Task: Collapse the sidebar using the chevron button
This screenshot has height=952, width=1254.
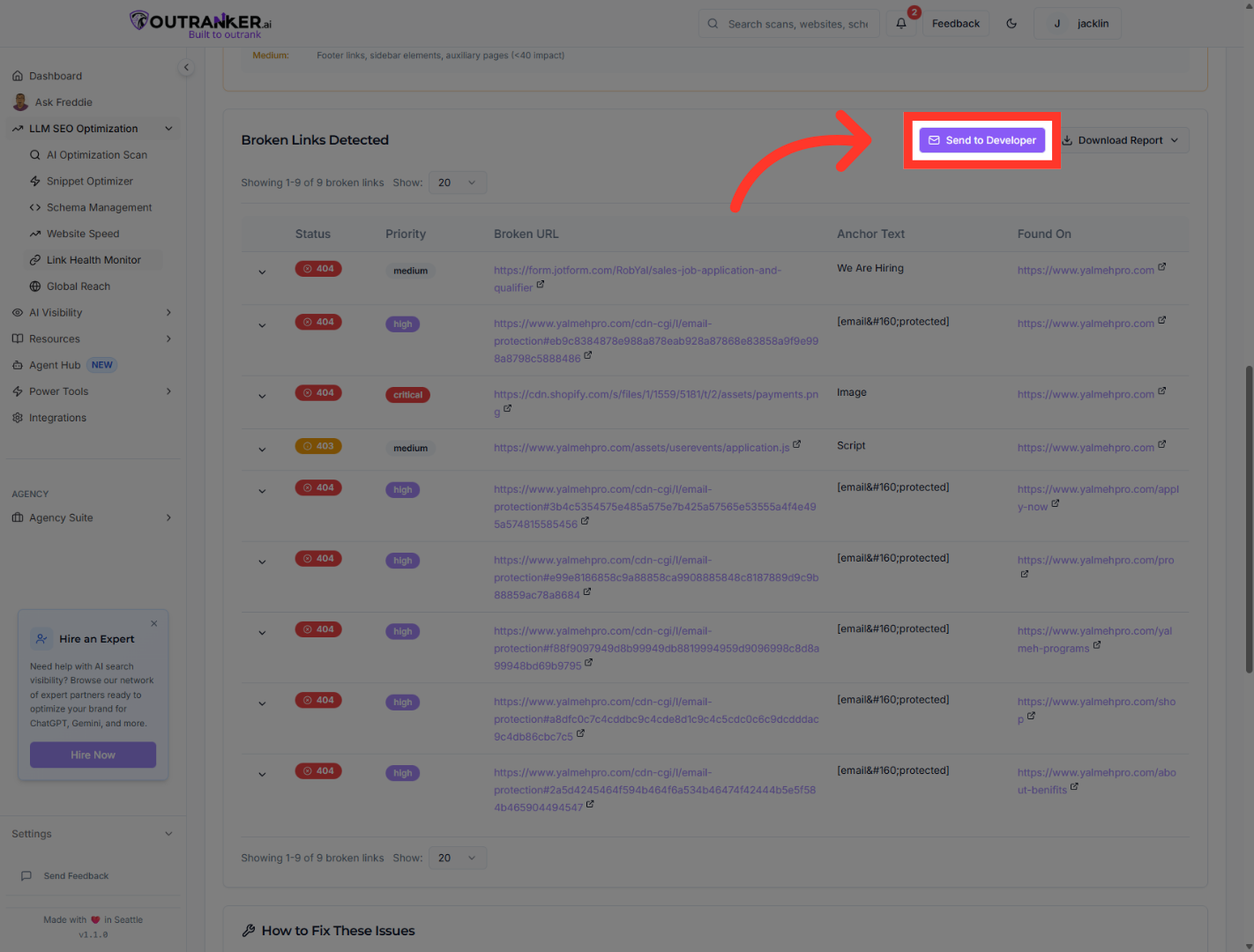Action: click(x=186, y=68)
